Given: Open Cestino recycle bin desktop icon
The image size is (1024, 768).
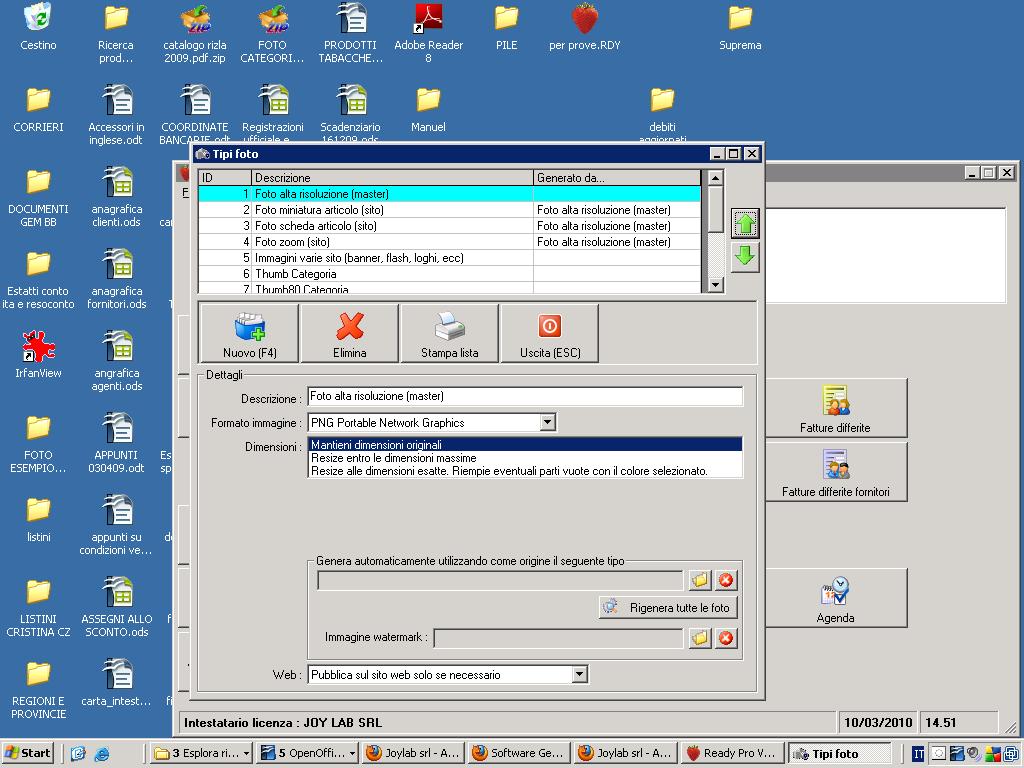Looking at the screenshot, I should [x=38, y=27].
